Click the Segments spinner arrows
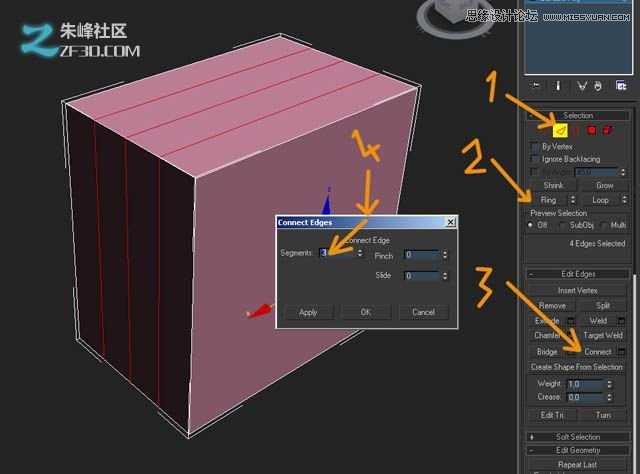This screenshot has width=640, height=474. [x=360, y=253]
